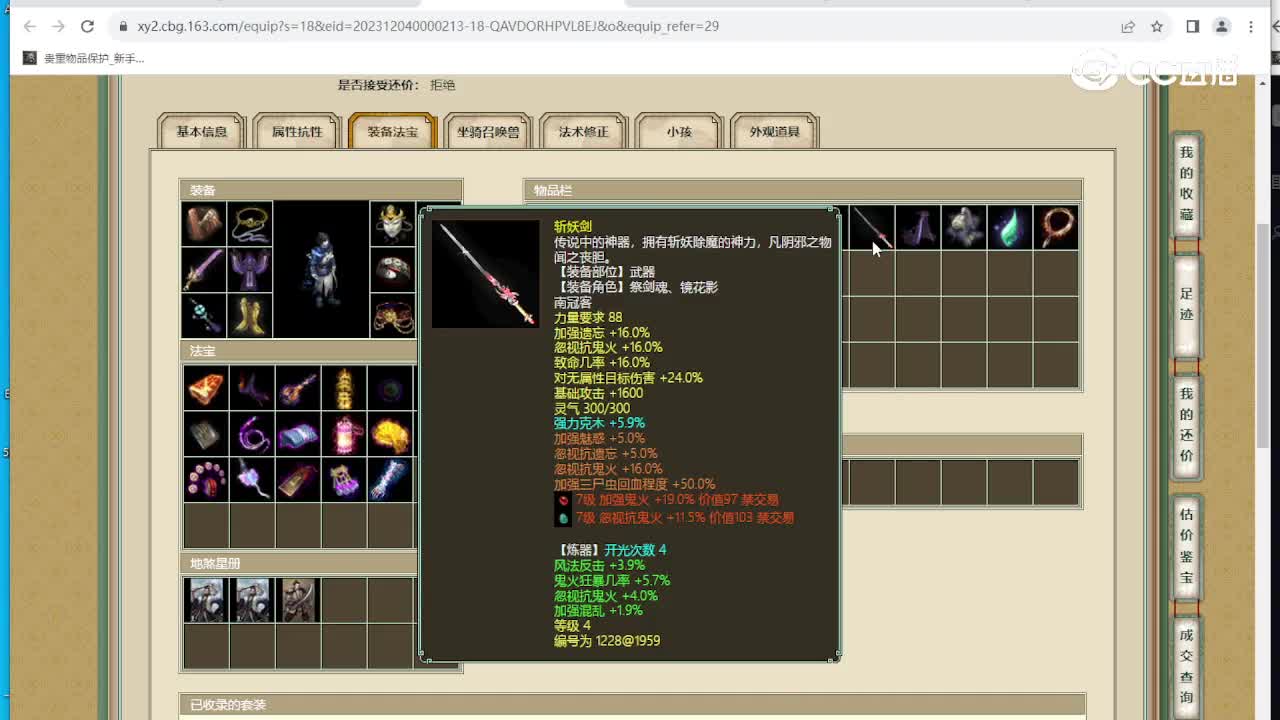Click the purple cloak item in 物品栏
This screenshot has height=720, width=1280.
917,227
